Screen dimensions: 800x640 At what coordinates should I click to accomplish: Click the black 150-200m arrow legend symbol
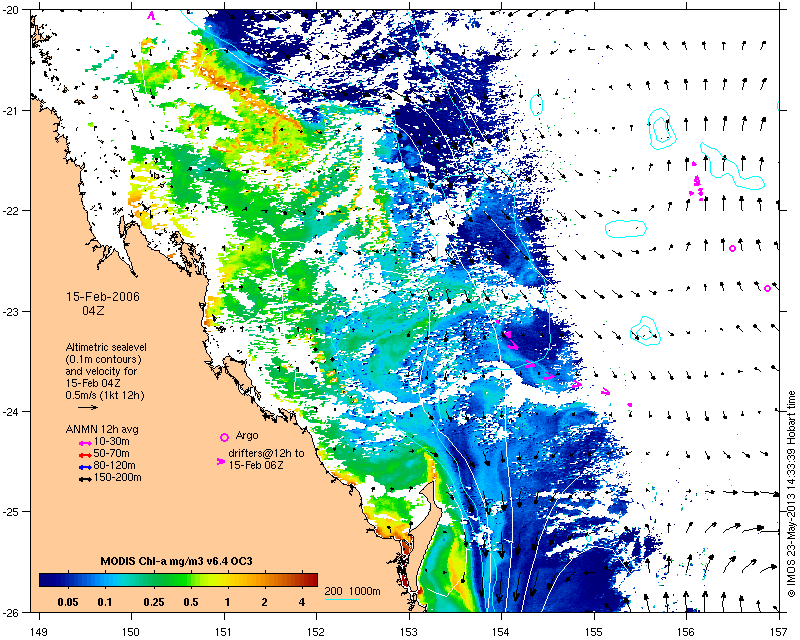(85, 479)
